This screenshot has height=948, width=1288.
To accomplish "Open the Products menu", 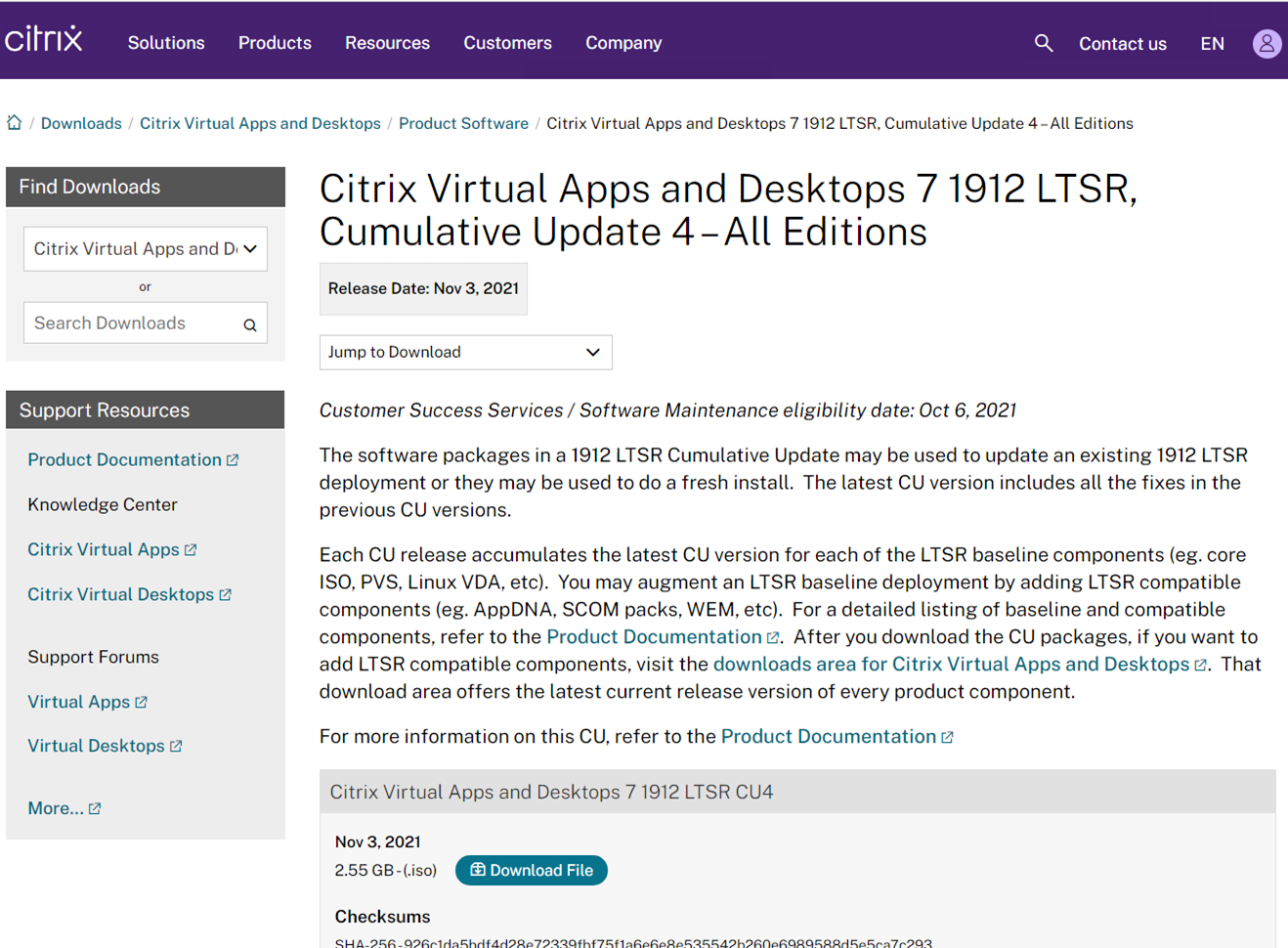I will click(x=275, y=43).
